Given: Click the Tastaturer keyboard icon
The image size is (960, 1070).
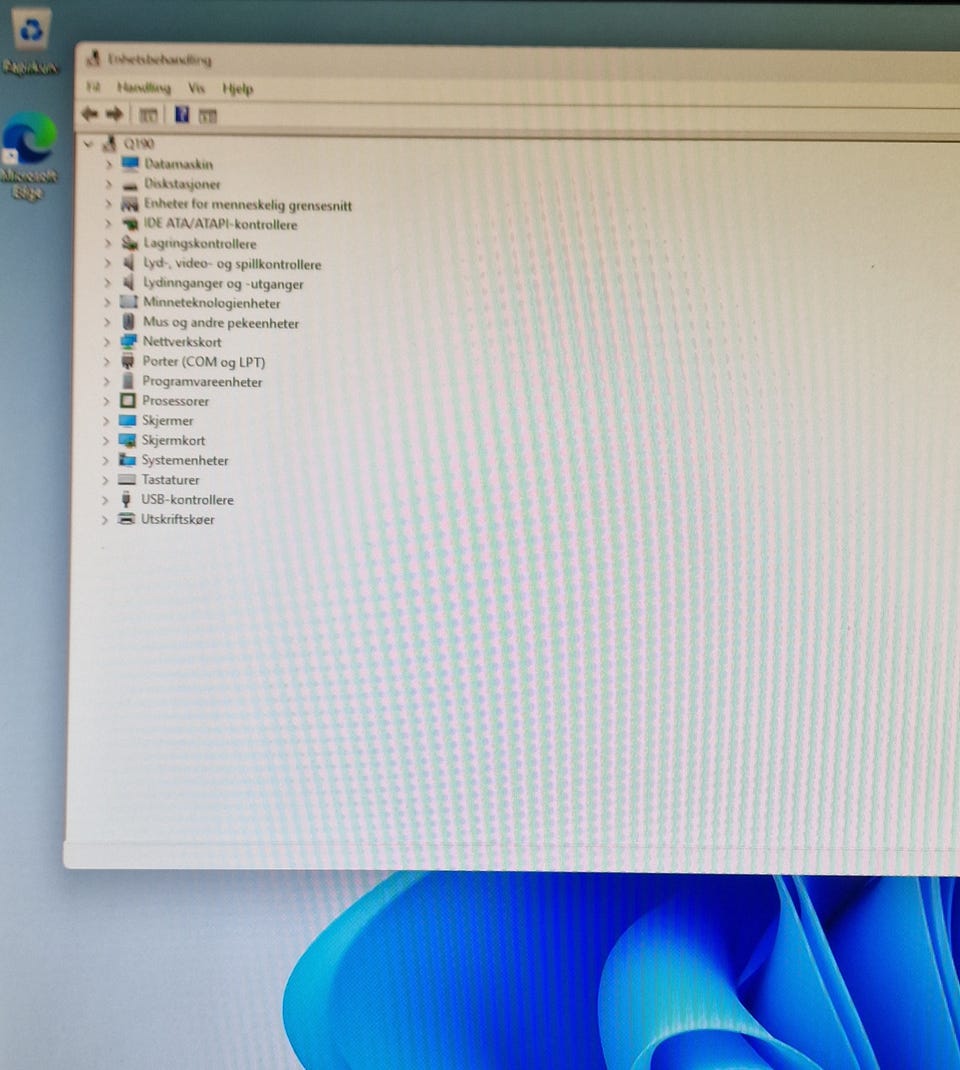Looking at the screenshot, I should coord(127,479).
